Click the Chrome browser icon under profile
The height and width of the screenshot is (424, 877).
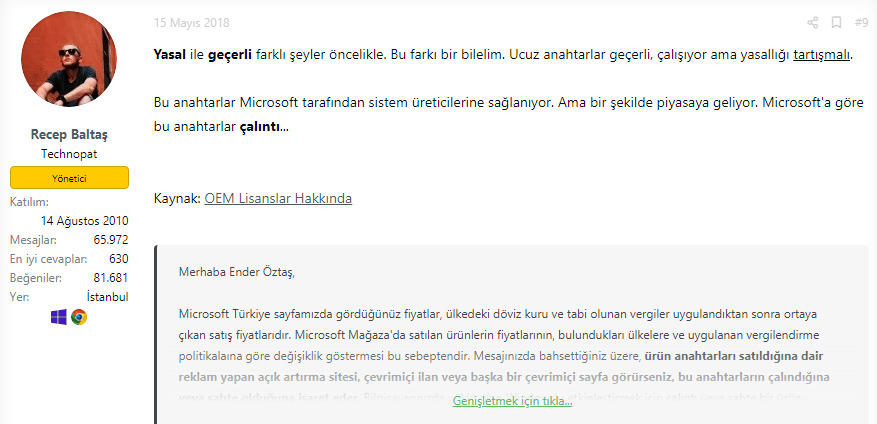click(79, 317)
